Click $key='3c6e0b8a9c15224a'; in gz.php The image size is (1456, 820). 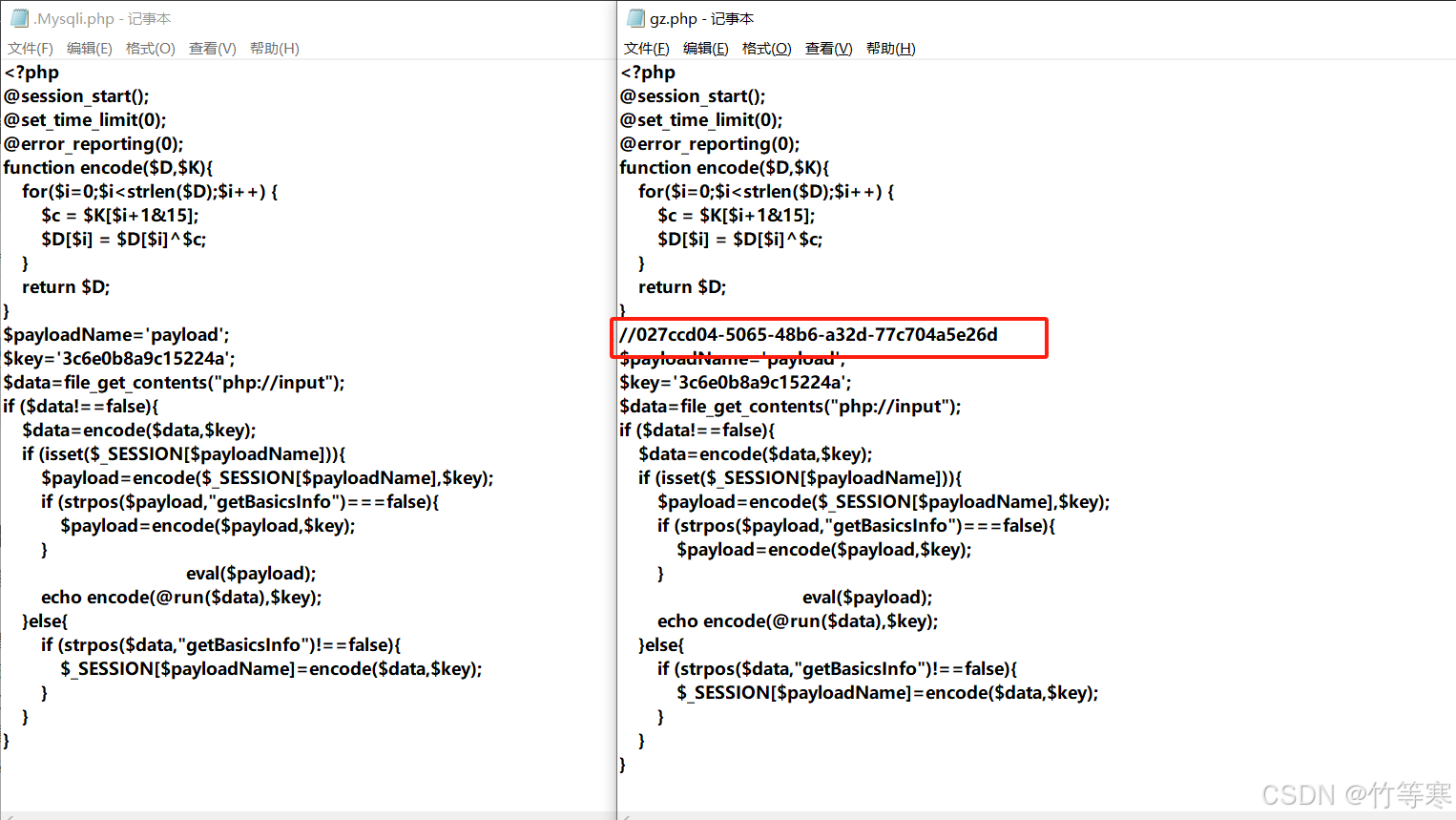point(736,383)
